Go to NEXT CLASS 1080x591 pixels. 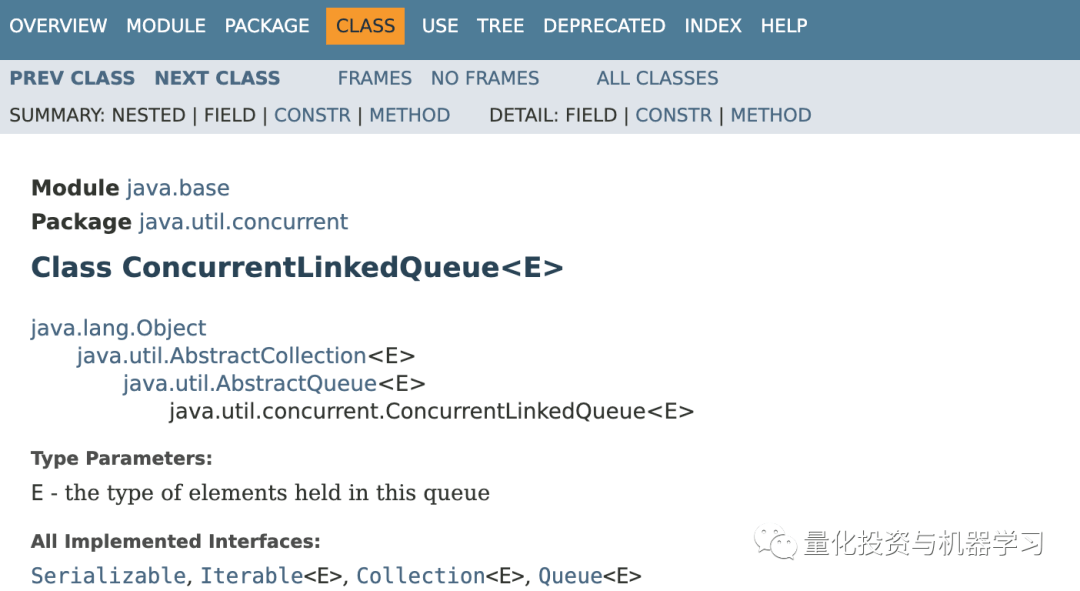coord(217,78)
